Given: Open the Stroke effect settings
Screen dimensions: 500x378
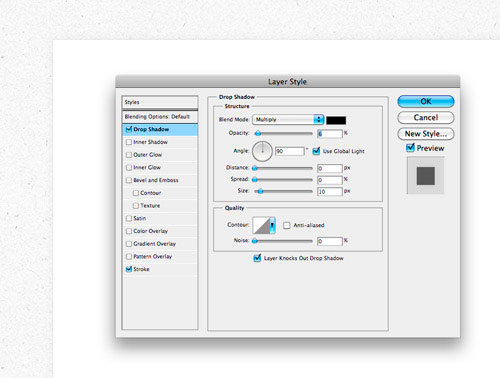Looking at the screenshot, I should coord(141,269).
